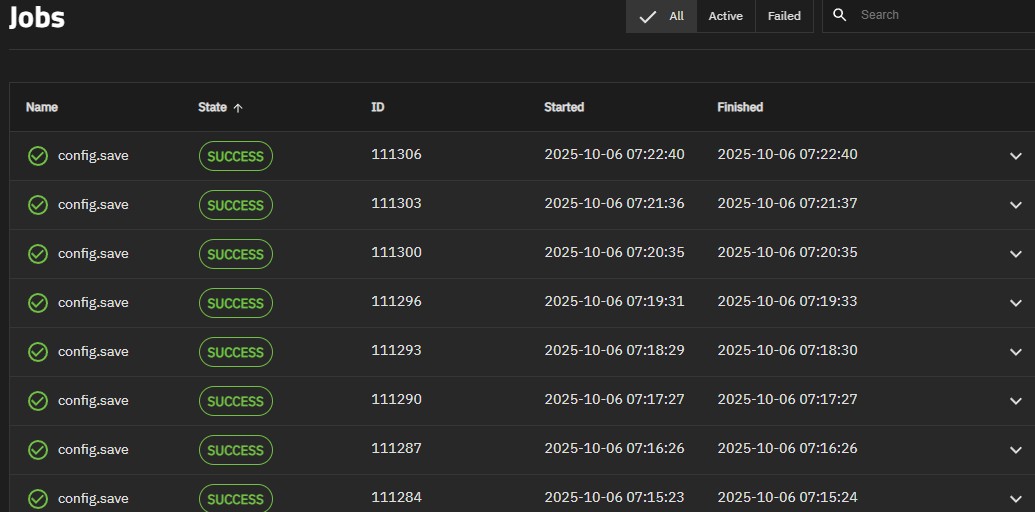1035x512 pixels.
Task: Click the State column sort arrow
Action: click(x=238, y=108)
